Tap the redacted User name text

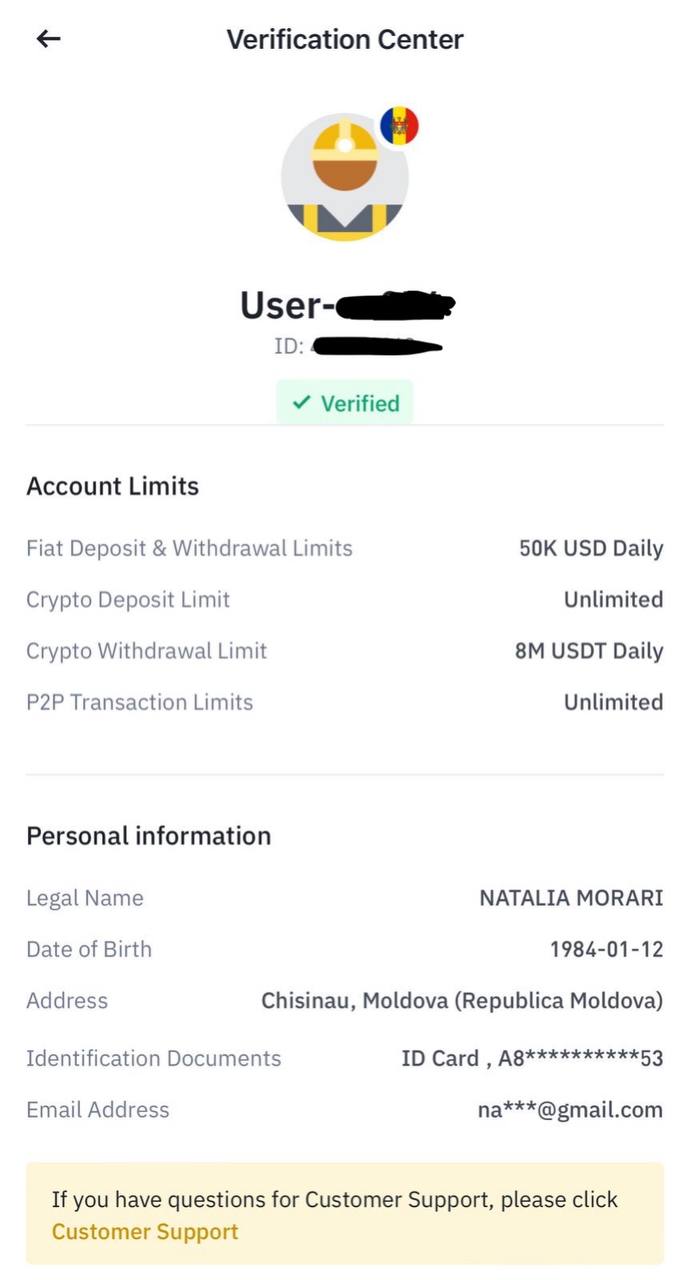(345, 305)
